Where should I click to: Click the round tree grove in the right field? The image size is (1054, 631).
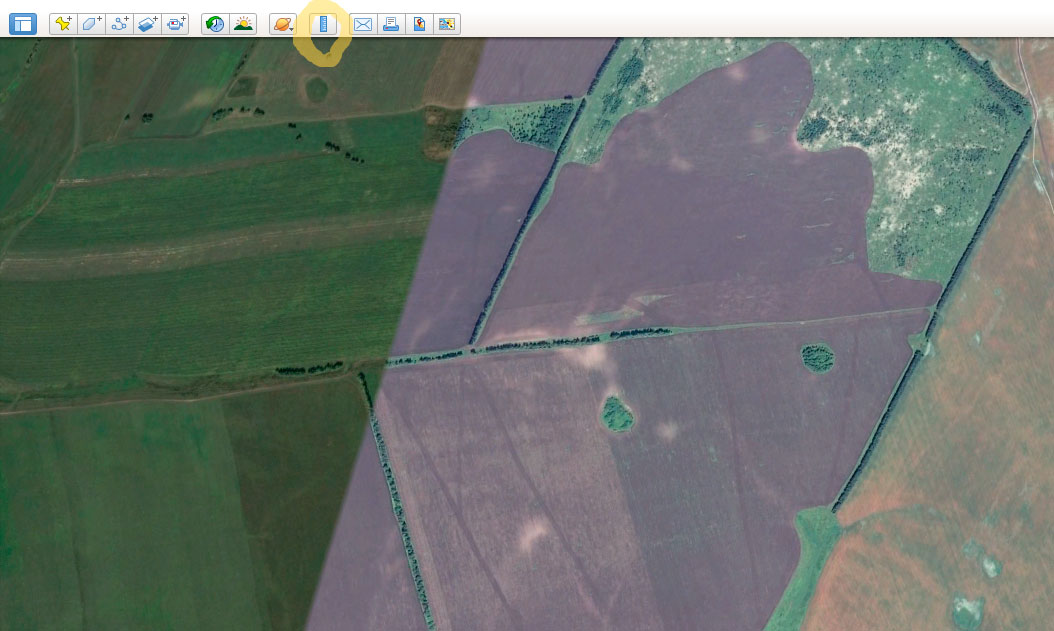click(817, 357)
